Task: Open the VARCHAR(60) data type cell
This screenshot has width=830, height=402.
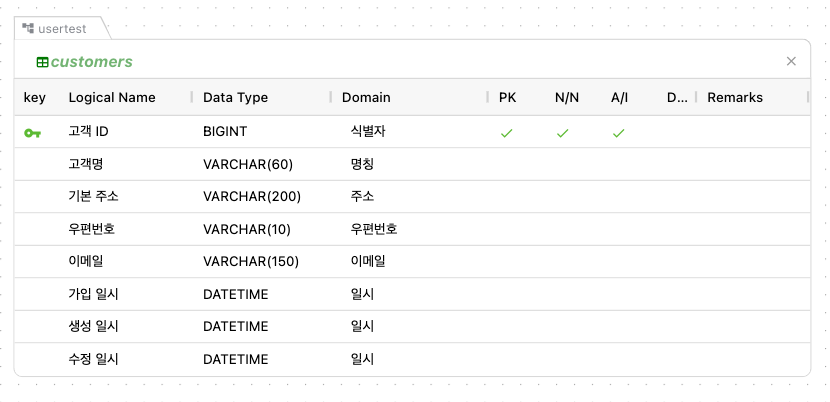Action: point(248,164)
